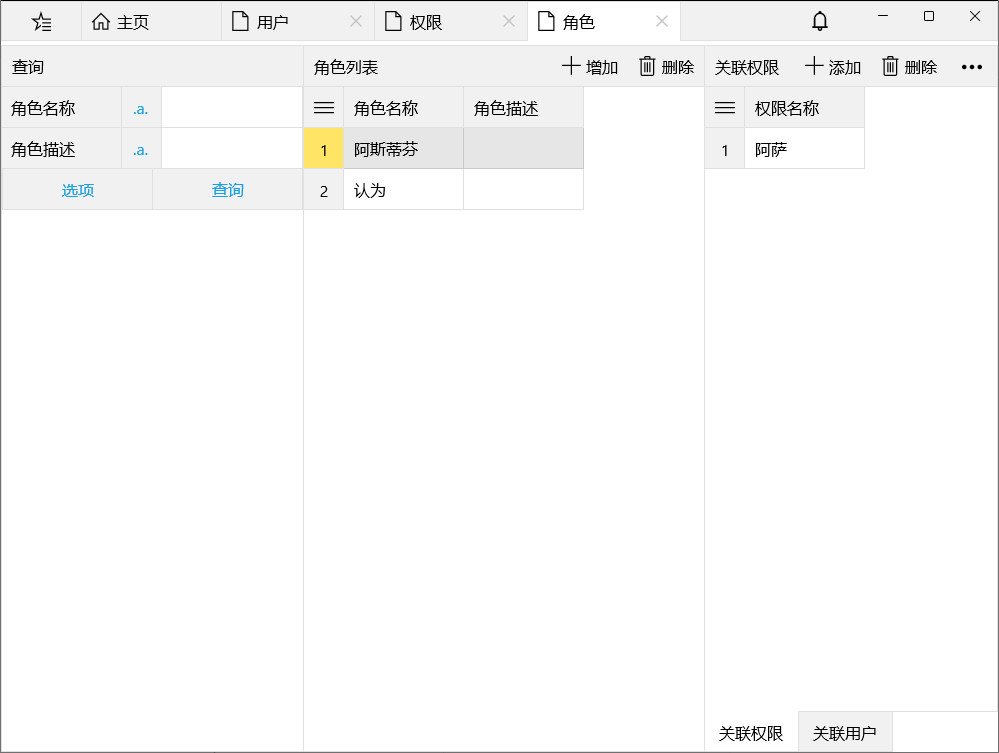Open role list column menu icon
This screenshot has width=999, height=753.
[323, 108]
